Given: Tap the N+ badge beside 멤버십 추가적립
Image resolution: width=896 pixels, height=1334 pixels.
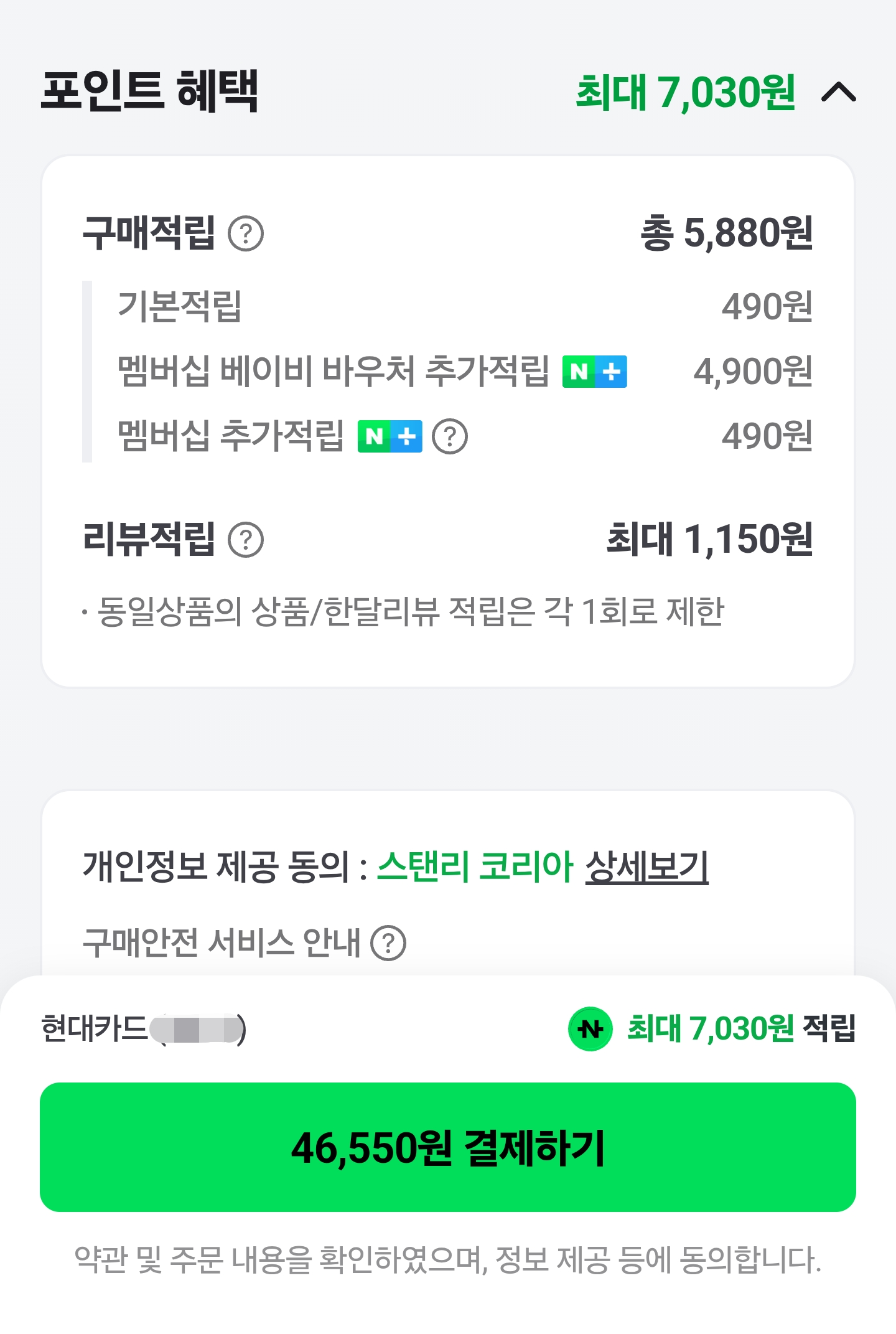Looking at the screenshot, I should [x=390, y=436].
